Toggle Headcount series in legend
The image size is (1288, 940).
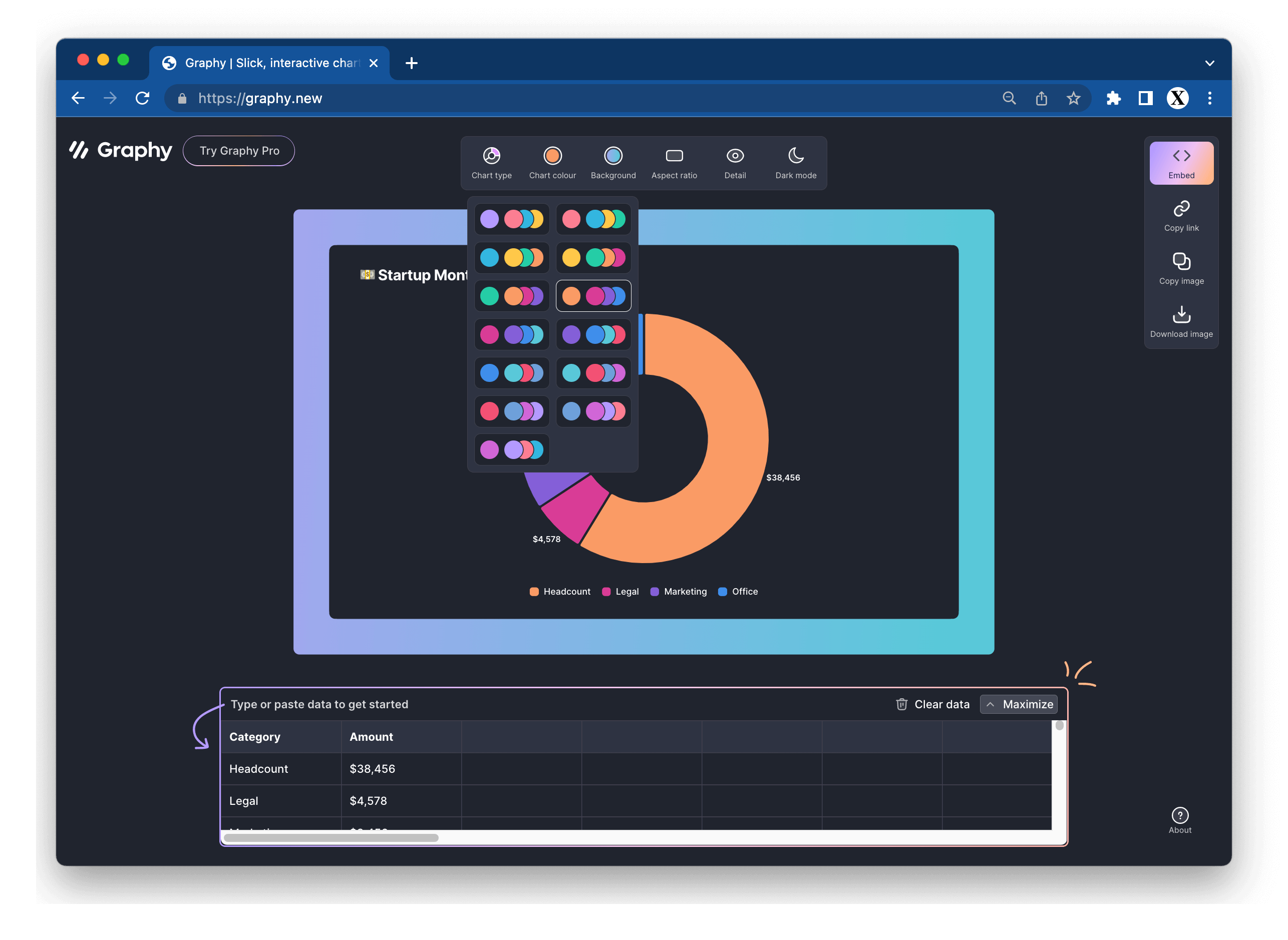[559, 592]
